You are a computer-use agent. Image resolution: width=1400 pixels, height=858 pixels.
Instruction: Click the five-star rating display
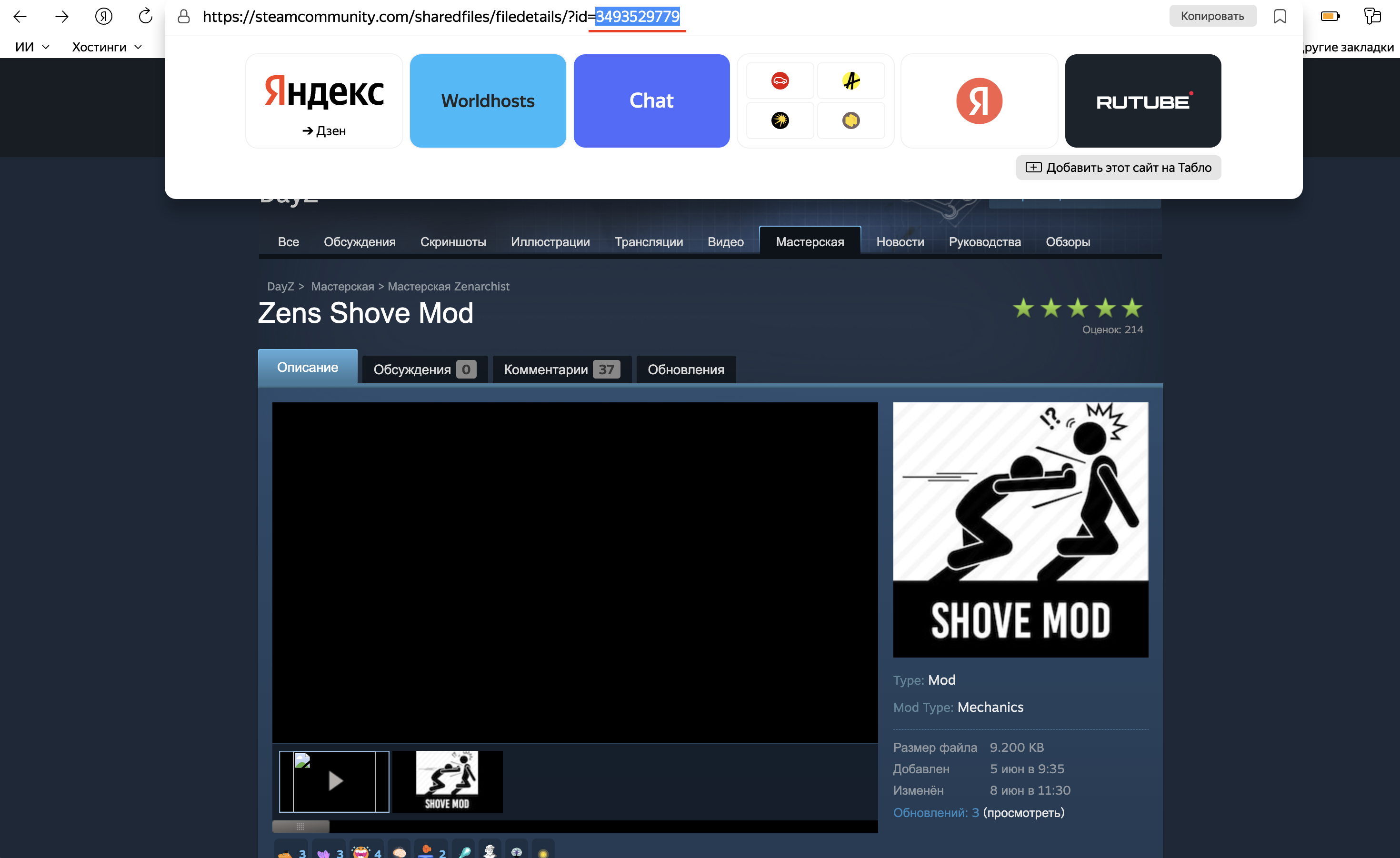click(x=1077, y=308)
